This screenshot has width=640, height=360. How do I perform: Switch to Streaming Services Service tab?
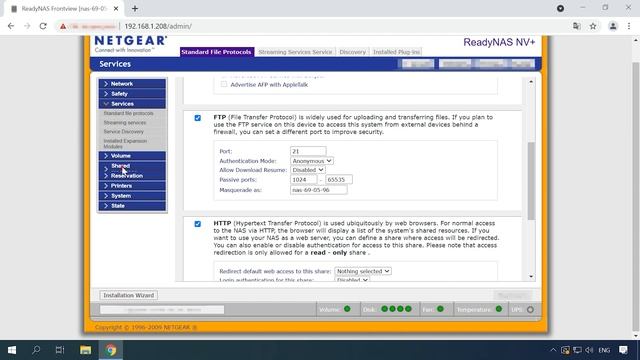coord(295,52)
